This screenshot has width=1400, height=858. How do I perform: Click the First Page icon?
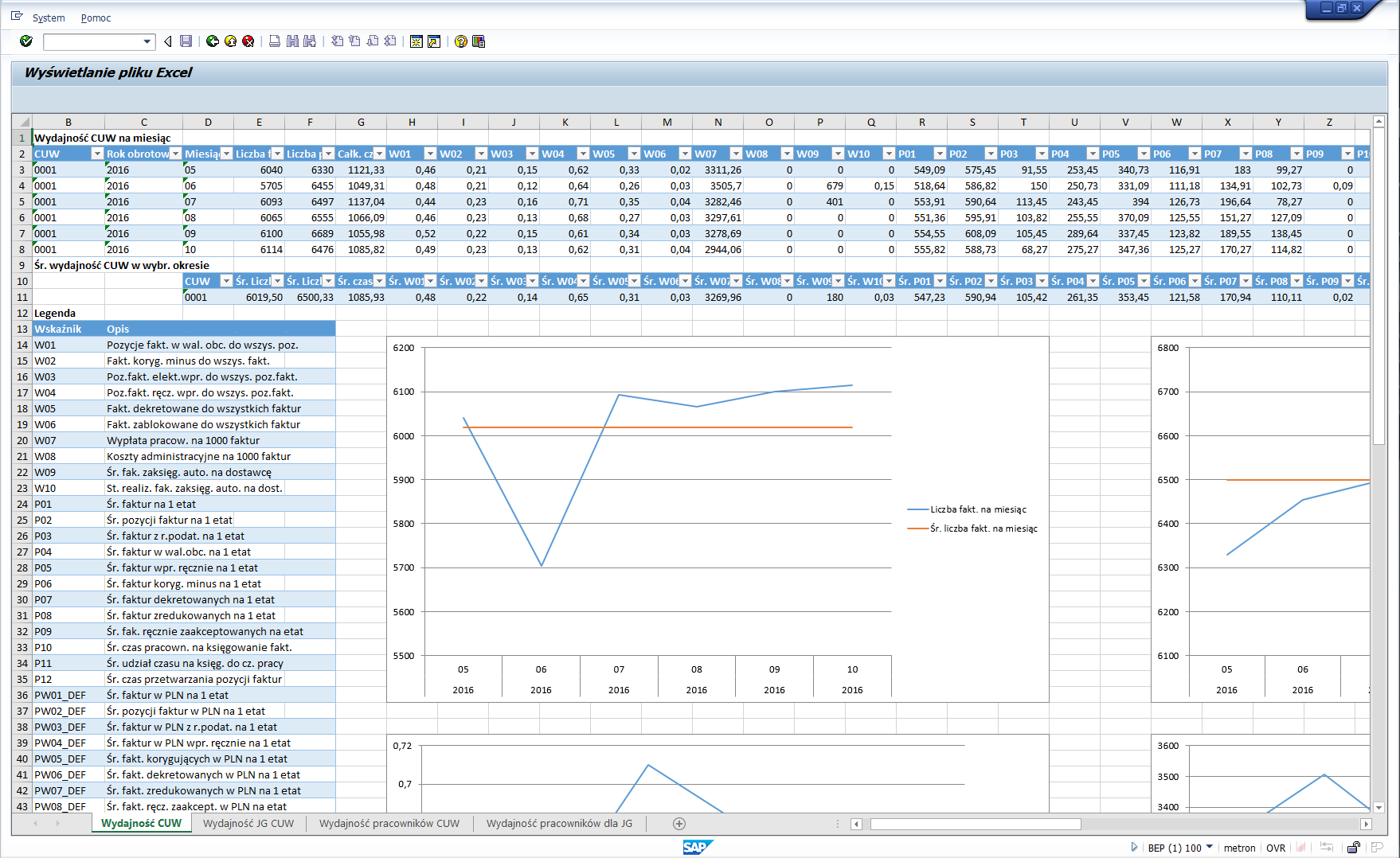(337, 41)
